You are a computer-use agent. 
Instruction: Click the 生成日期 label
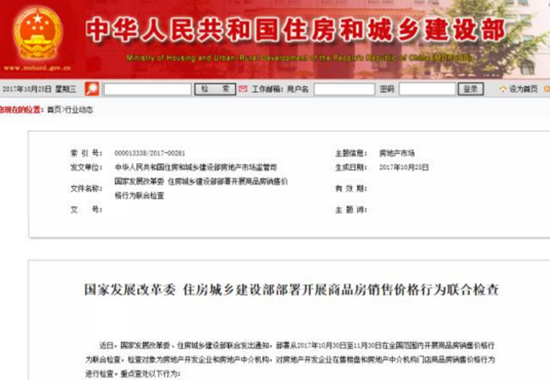tap(351, 167)
